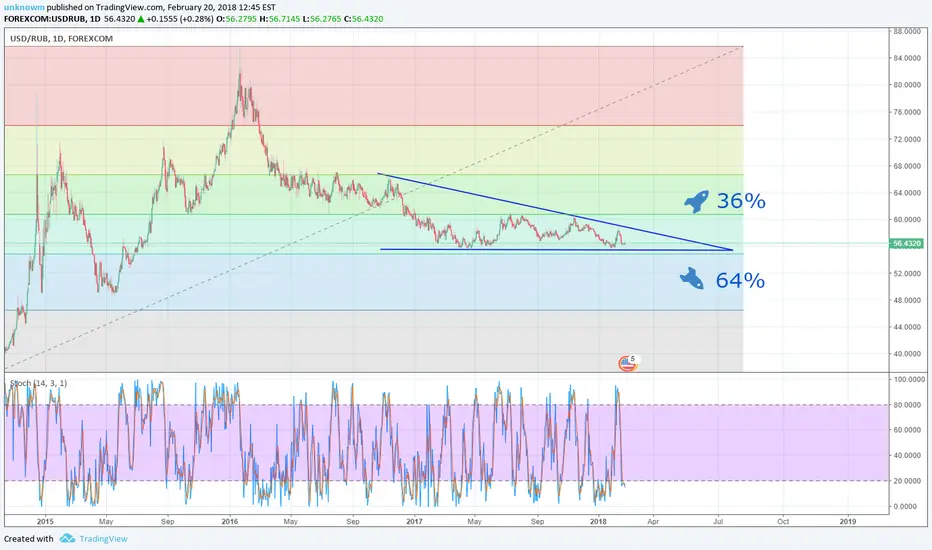Click the 2015 label on the time axis
932x550 pixels.
coord(45,521)
